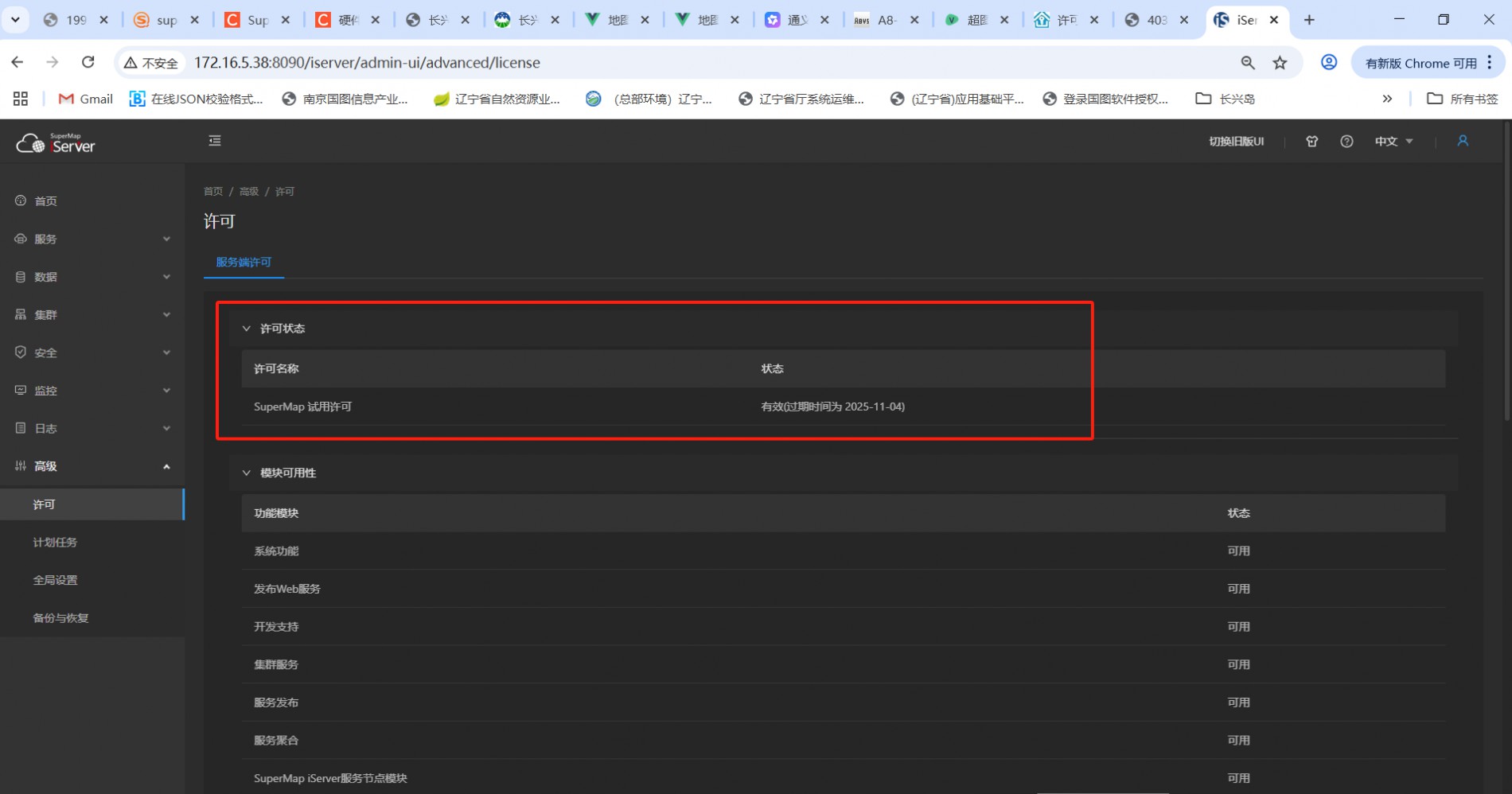The height and width of the screenshot is (794, 1512).
Task: Click the 系统功能 module row
Action: click(x=844, y=551)
